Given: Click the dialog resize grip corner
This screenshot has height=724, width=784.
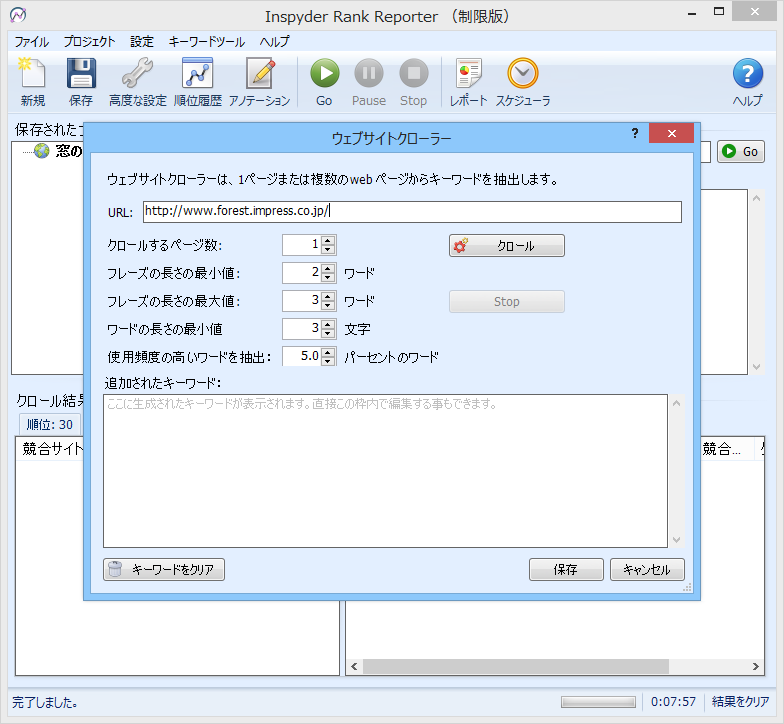Looking at the screenshot, I should click(688, 588).
